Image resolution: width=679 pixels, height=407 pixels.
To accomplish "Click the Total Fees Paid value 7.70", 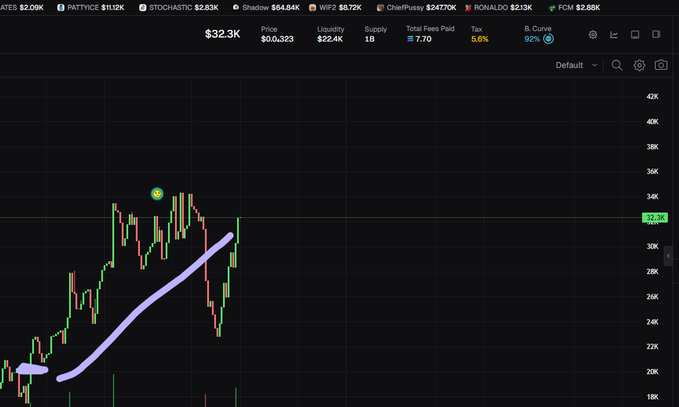I will (423, 39).
